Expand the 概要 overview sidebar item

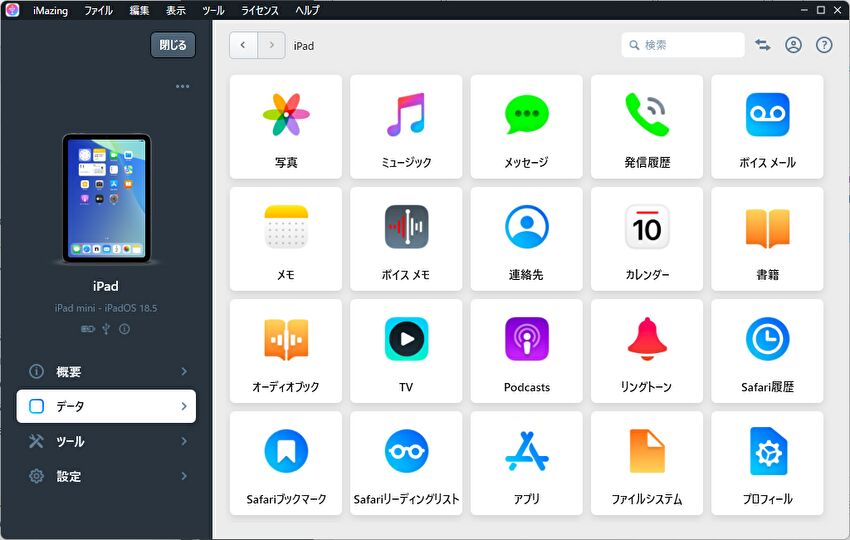tap(106, 371)
